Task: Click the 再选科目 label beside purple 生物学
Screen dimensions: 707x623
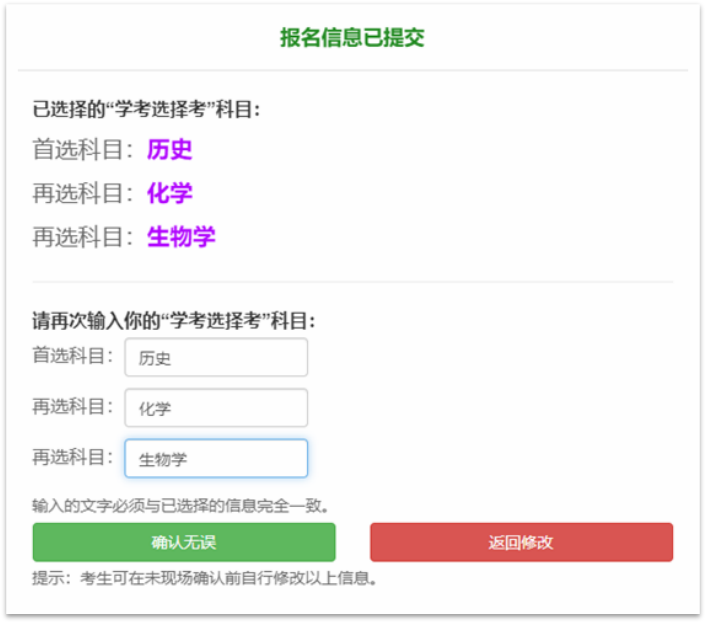Action: click(83, 237)
